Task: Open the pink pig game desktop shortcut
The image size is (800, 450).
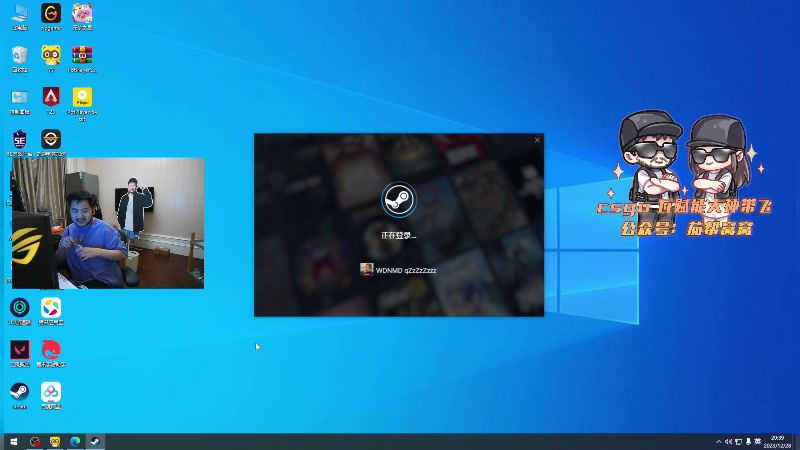Action: (82, 17)
